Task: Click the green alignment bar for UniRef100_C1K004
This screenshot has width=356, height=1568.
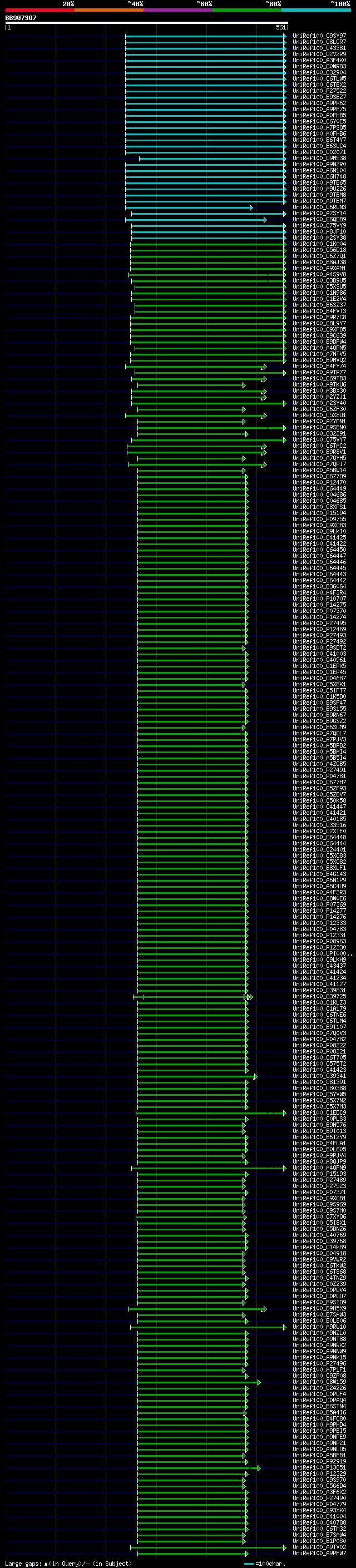Action: click(x=209, y=244)
